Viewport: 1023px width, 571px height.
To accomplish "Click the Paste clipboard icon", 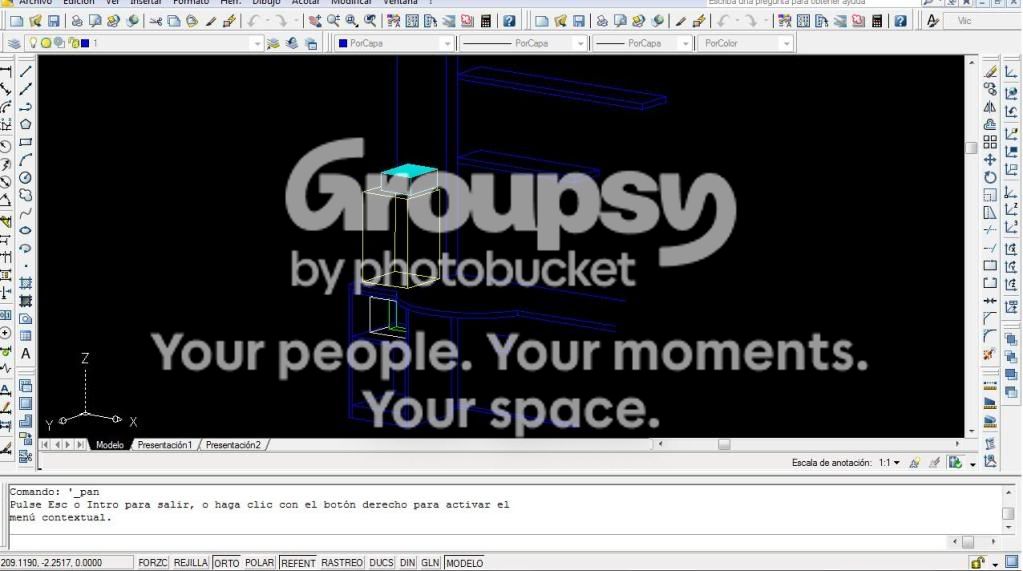I will pos(192,21).
